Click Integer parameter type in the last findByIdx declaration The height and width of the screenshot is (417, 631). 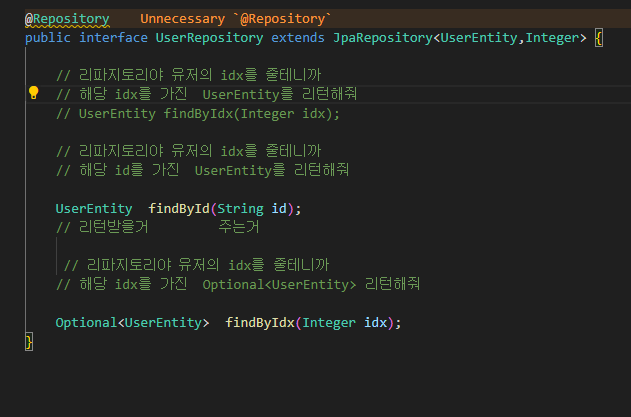329,323
